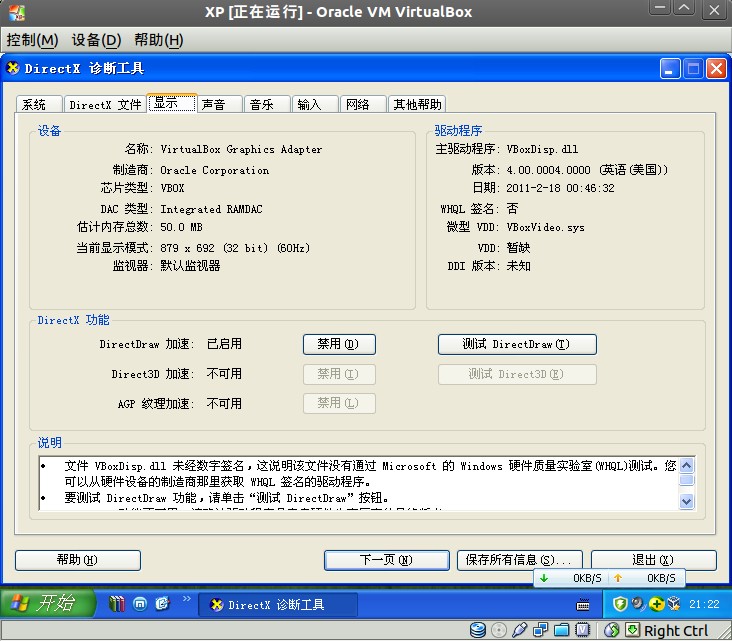Click 禁用(D) button for DirectDraw acceleration
This screenshot has height=641, width=732.
339,345
